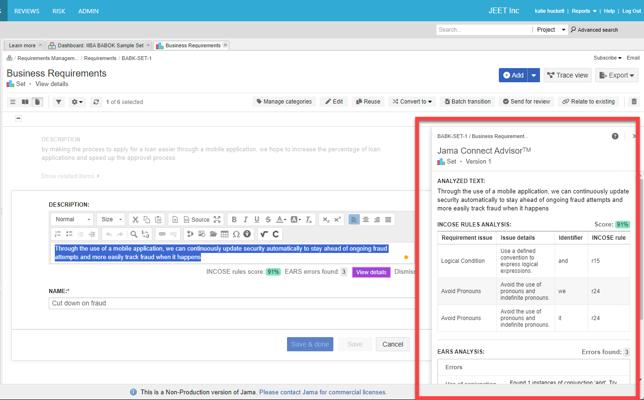The height and width of the screenshot is (400, 644).
Task: Open the help question mark in Advisor panel
Action: [614, 136]
